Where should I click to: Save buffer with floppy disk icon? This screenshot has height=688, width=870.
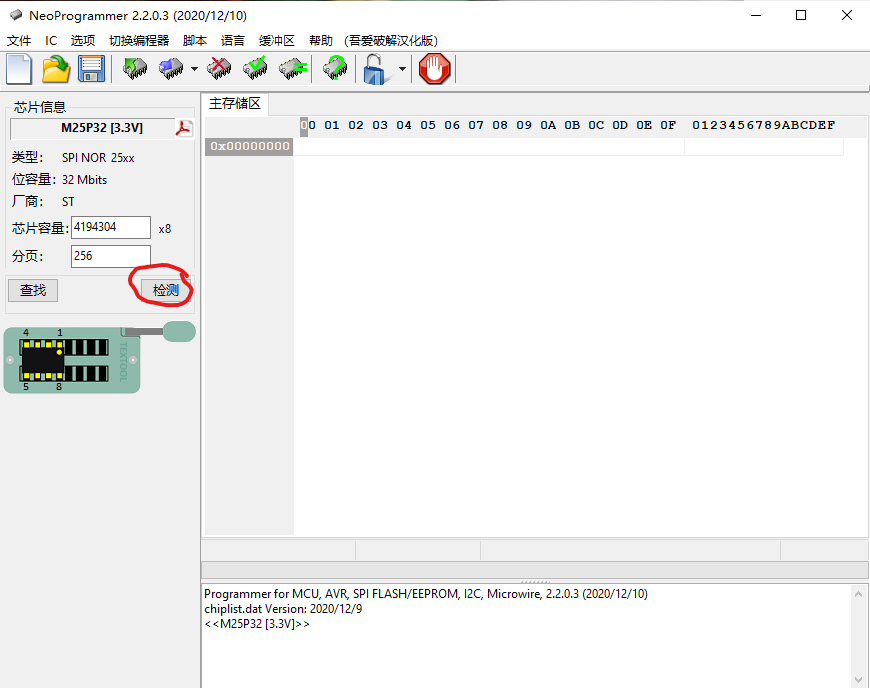(x=91, y=69)
